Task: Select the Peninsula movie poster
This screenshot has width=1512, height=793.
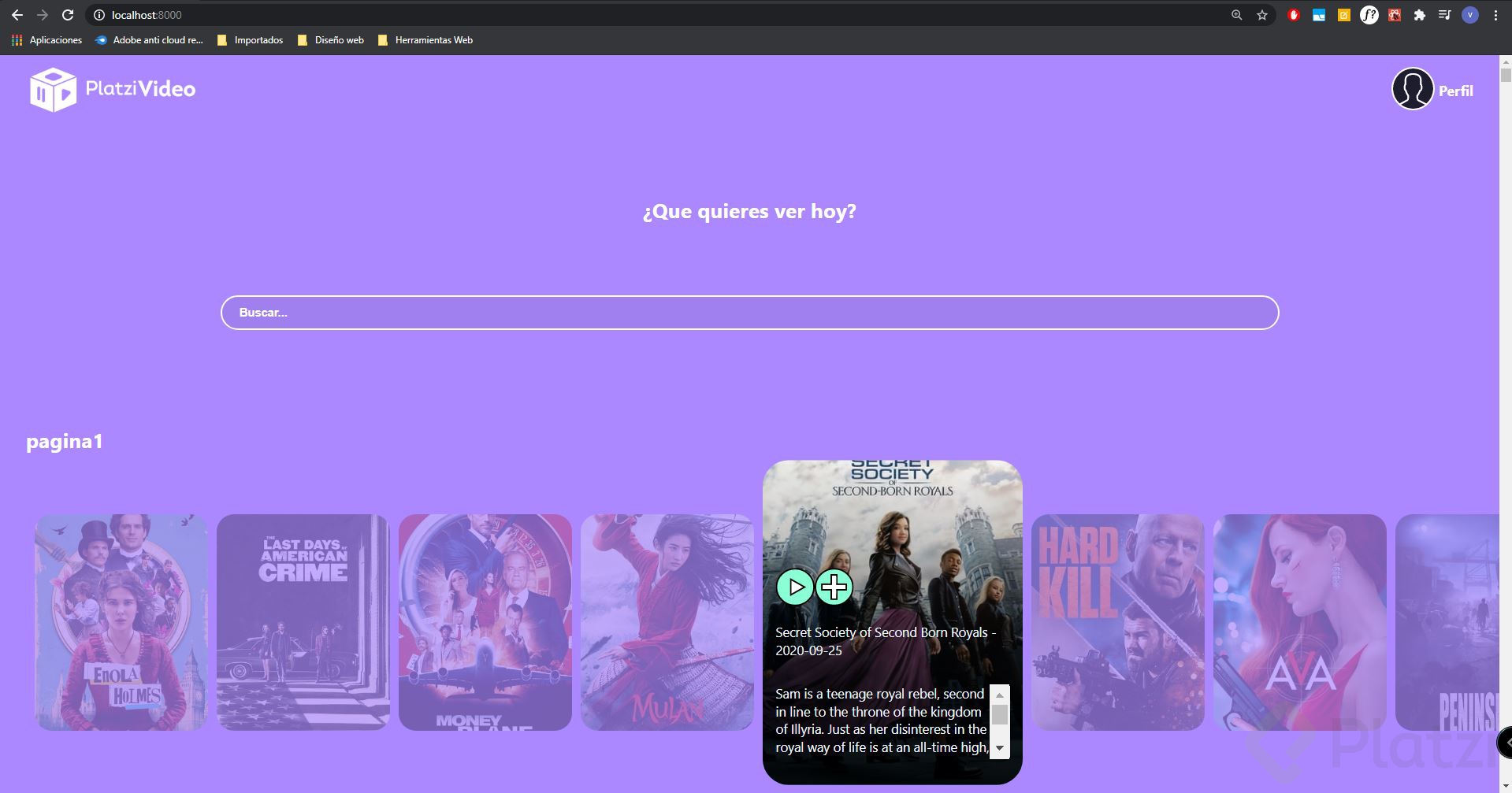Action: [1447, 622]
